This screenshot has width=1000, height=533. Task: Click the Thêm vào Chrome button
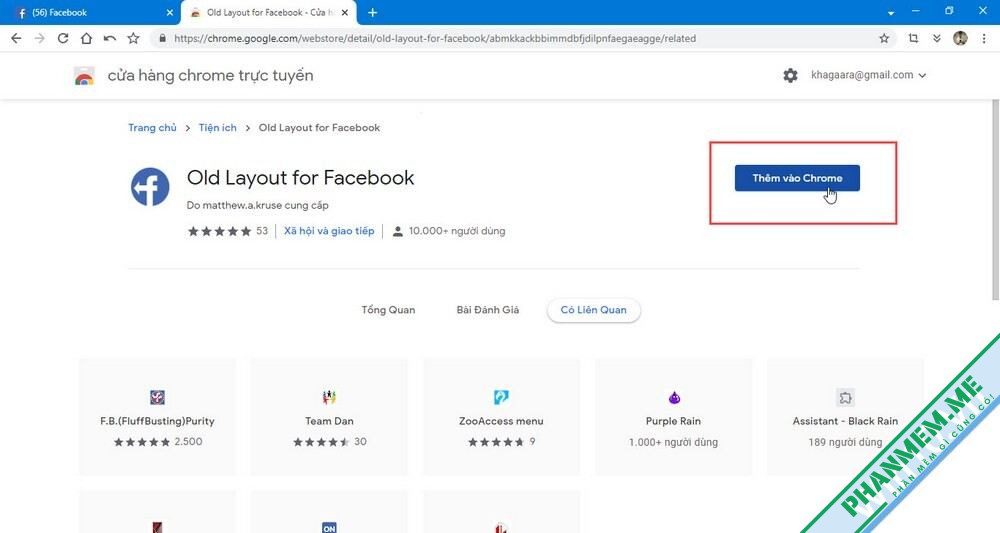797,178
